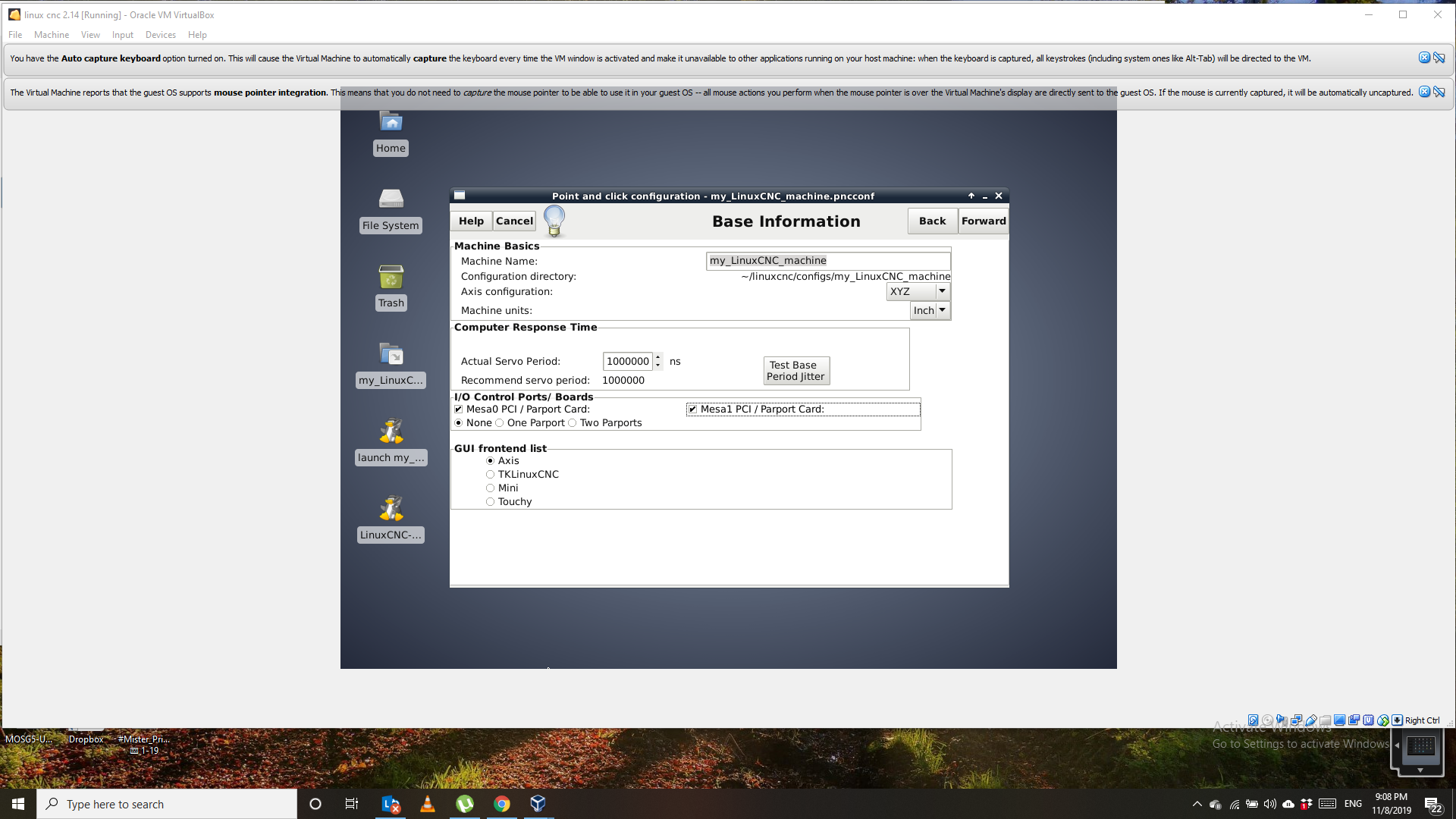The height and width of the screenshot is (819, 1456).
Task: Click VirtualBox keyboard capture indicator
Action: click(1397, 720)
